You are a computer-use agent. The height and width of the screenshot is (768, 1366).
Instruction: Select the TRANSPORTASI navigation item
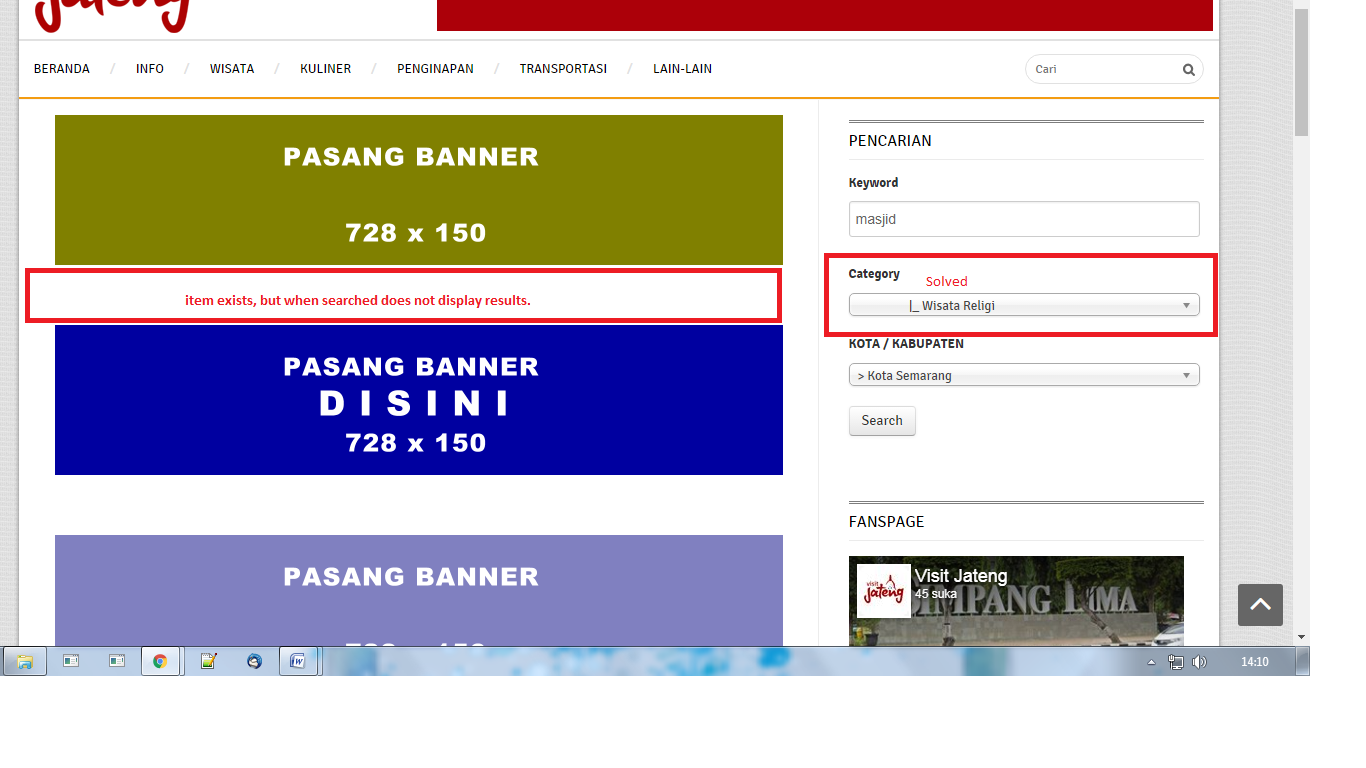point(563,69)
